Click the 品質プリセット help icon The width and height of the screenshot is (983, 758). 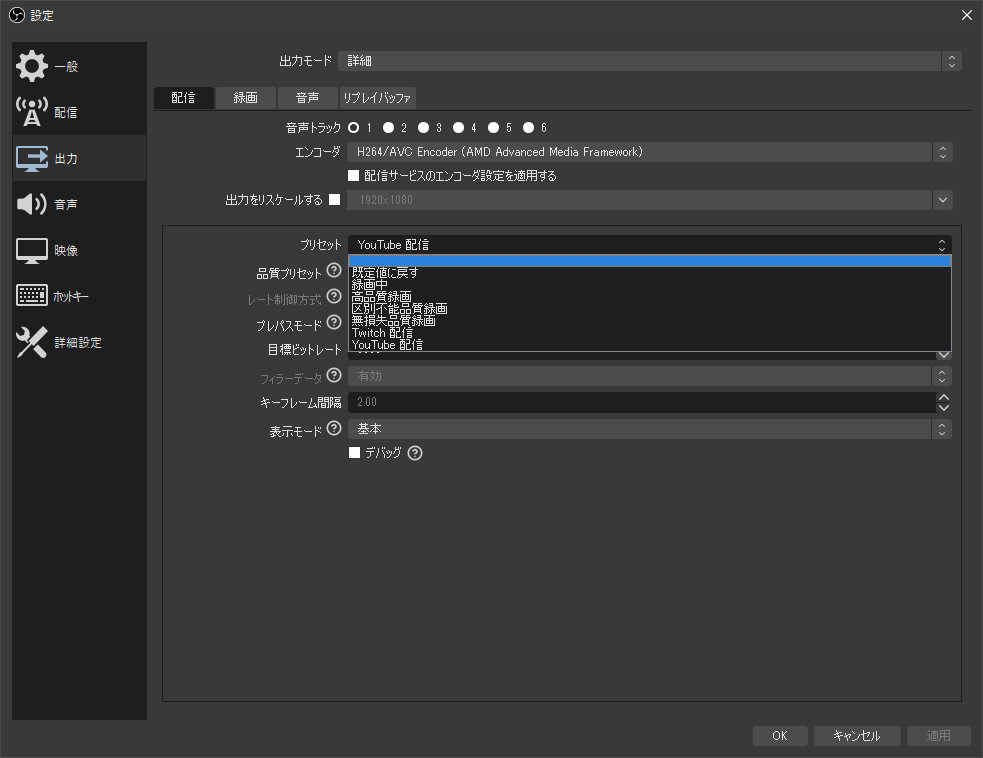334,271
